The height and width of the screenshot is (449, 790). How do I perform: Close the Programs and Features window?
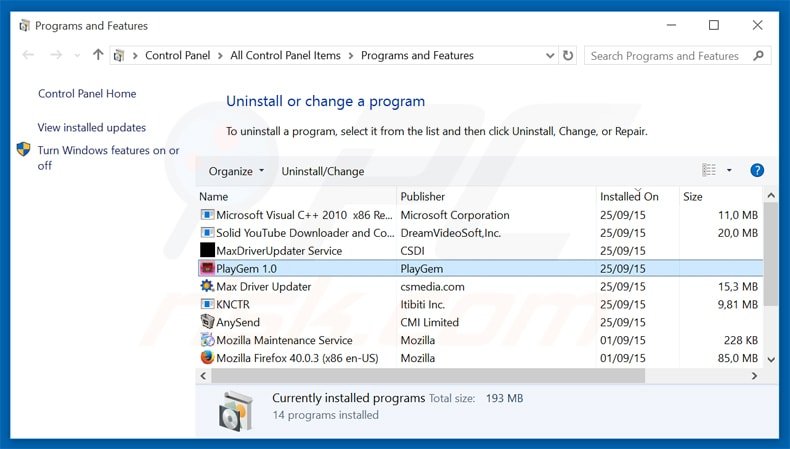click(x=757, y=25)
